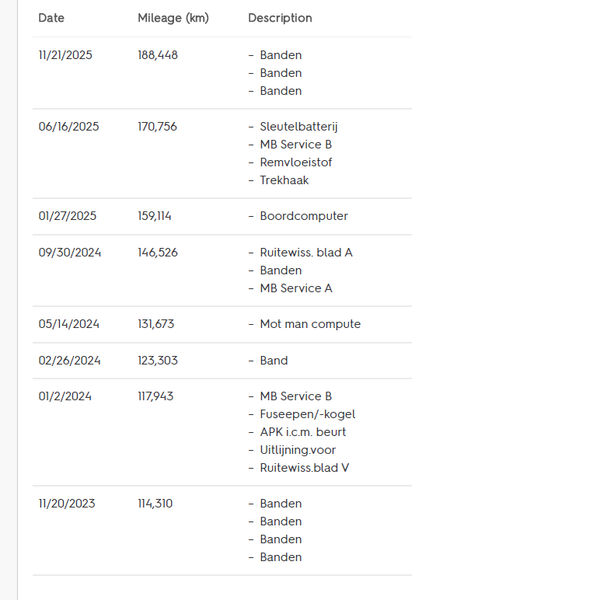607x600 pixels.
Task: Click the 188,448 mileage value
Action: pos(158,55)
